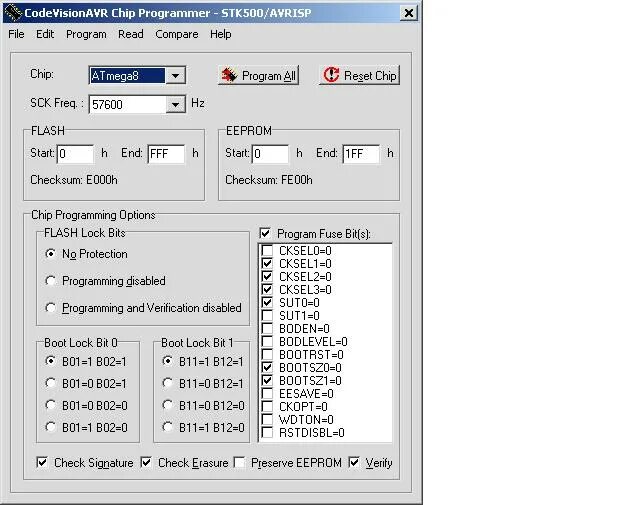Click the EEPROM 'Checksum: FE00h' text
Image resolution: width=640 pixels, height=505 pixels.
point(269,180)
